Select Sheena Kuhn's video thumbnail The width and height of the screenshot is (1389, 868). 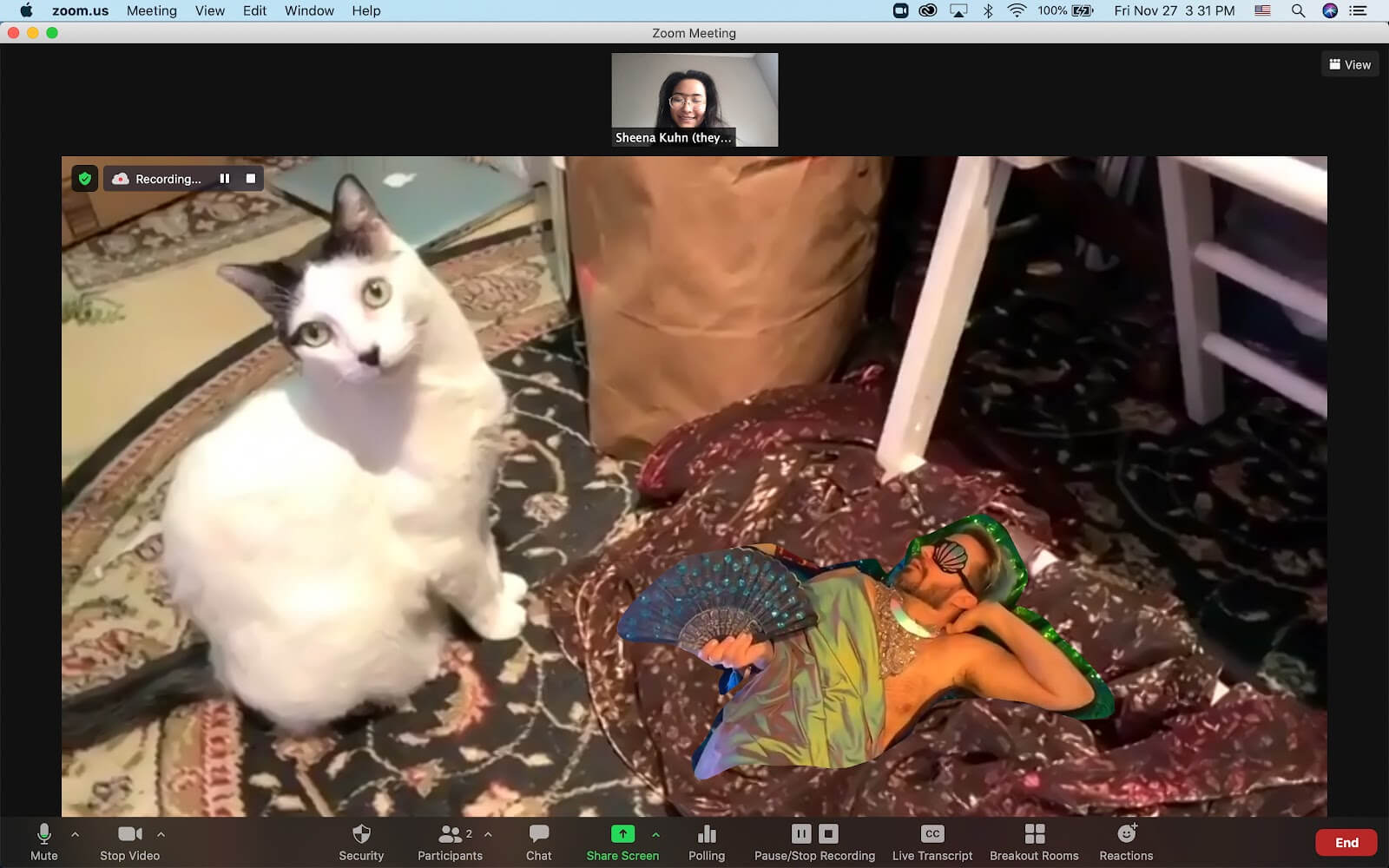(x=694, y=100)
